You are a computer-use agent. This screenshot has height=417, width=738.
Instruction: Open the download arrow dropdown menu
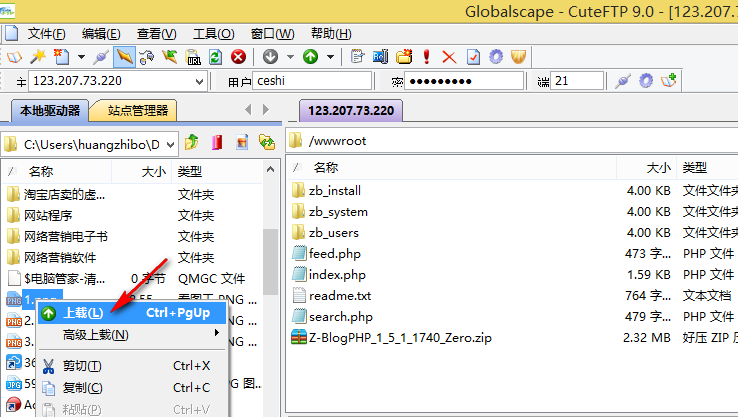point(290,57)
